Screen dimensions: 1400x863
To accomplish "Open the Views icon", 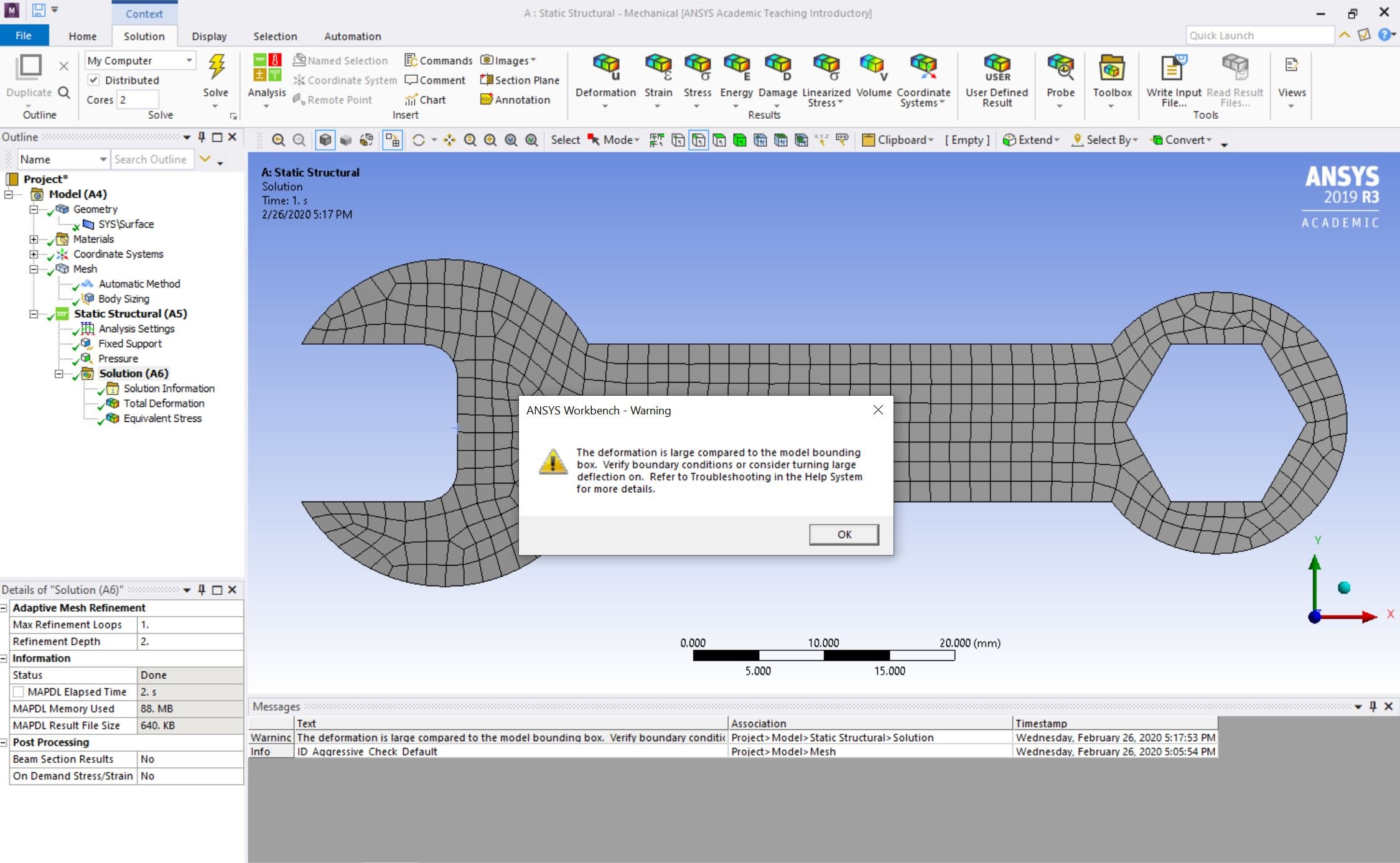I will 1292,65.
